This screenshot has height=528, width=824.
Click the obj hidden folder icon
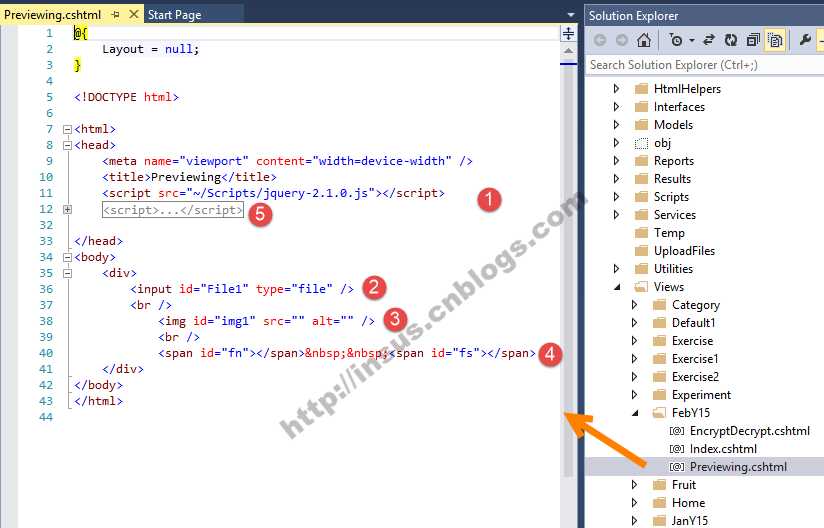(641, 143)
